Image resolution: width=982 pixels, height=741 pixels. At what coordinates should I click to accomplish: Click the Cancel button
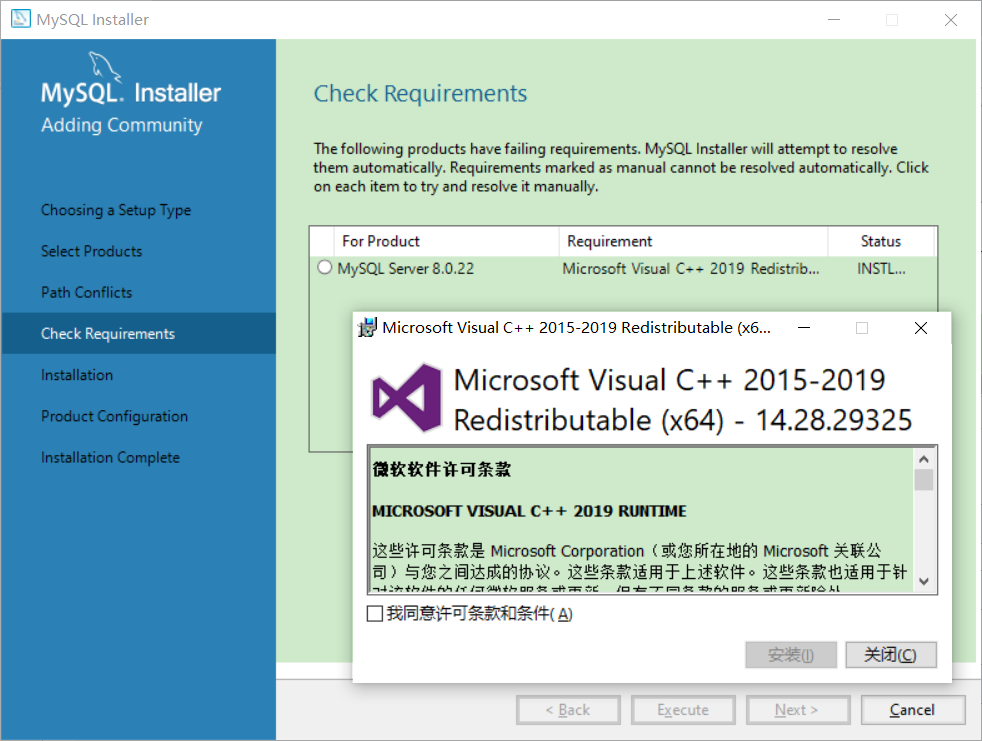913,710
